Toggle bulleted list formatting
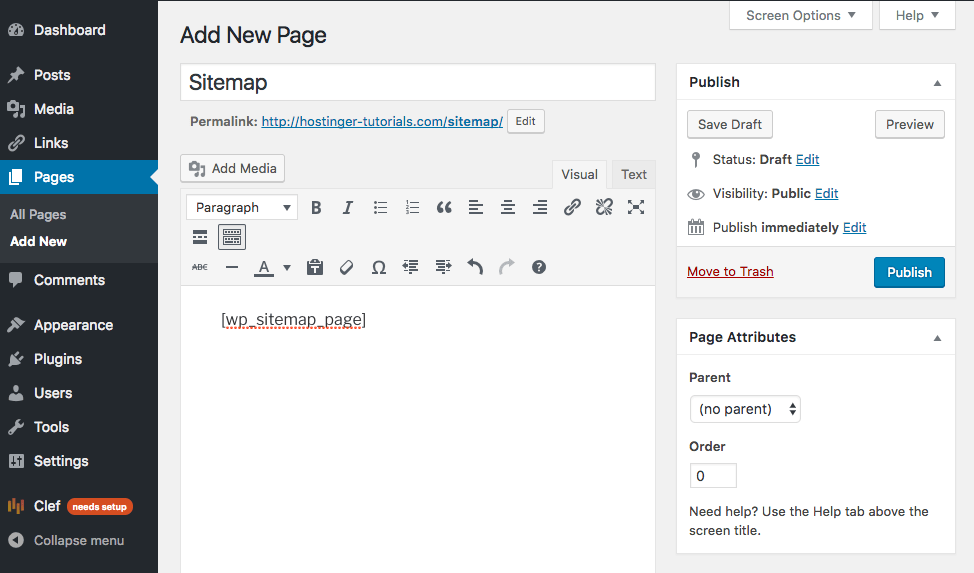Screen dimensions: 974x573 pos(380,208)
